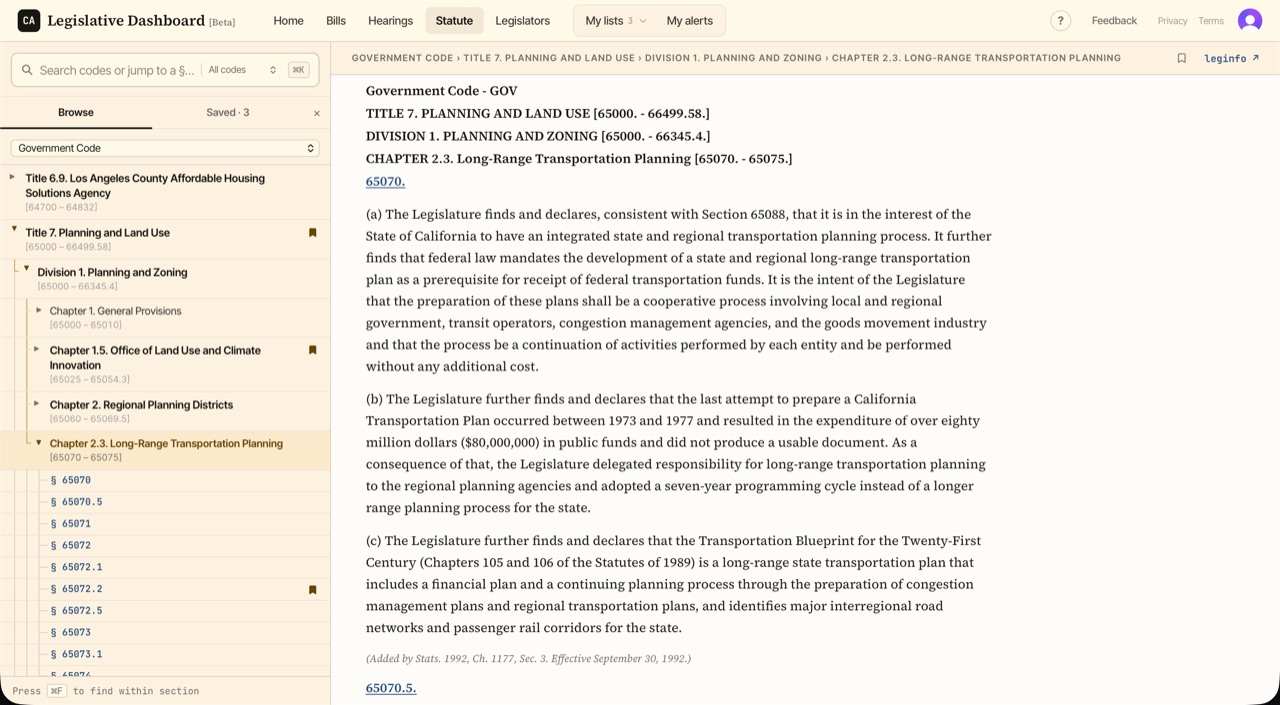The height and width of the screenshot is (705, 1280).
Task: Switch to the Saved · 3 tab
Action: pos(228,113)
